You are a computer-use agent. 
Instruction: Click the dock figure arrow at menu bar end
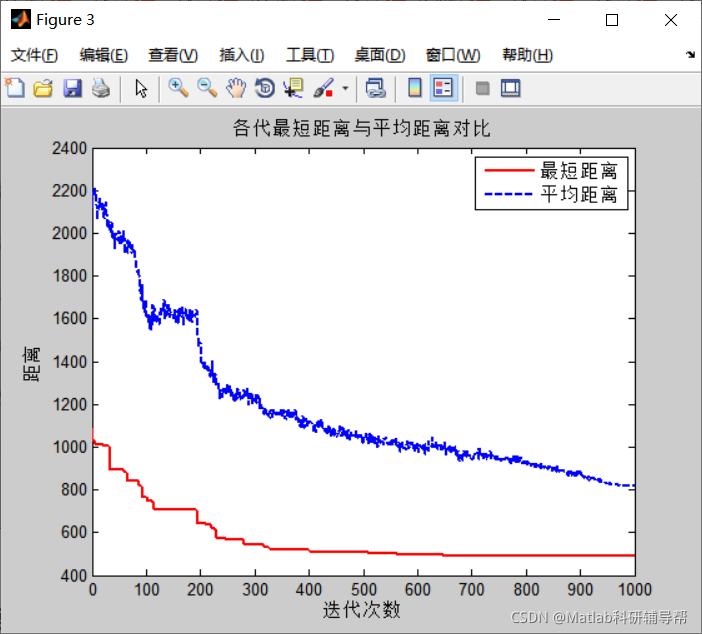[690, 55]
